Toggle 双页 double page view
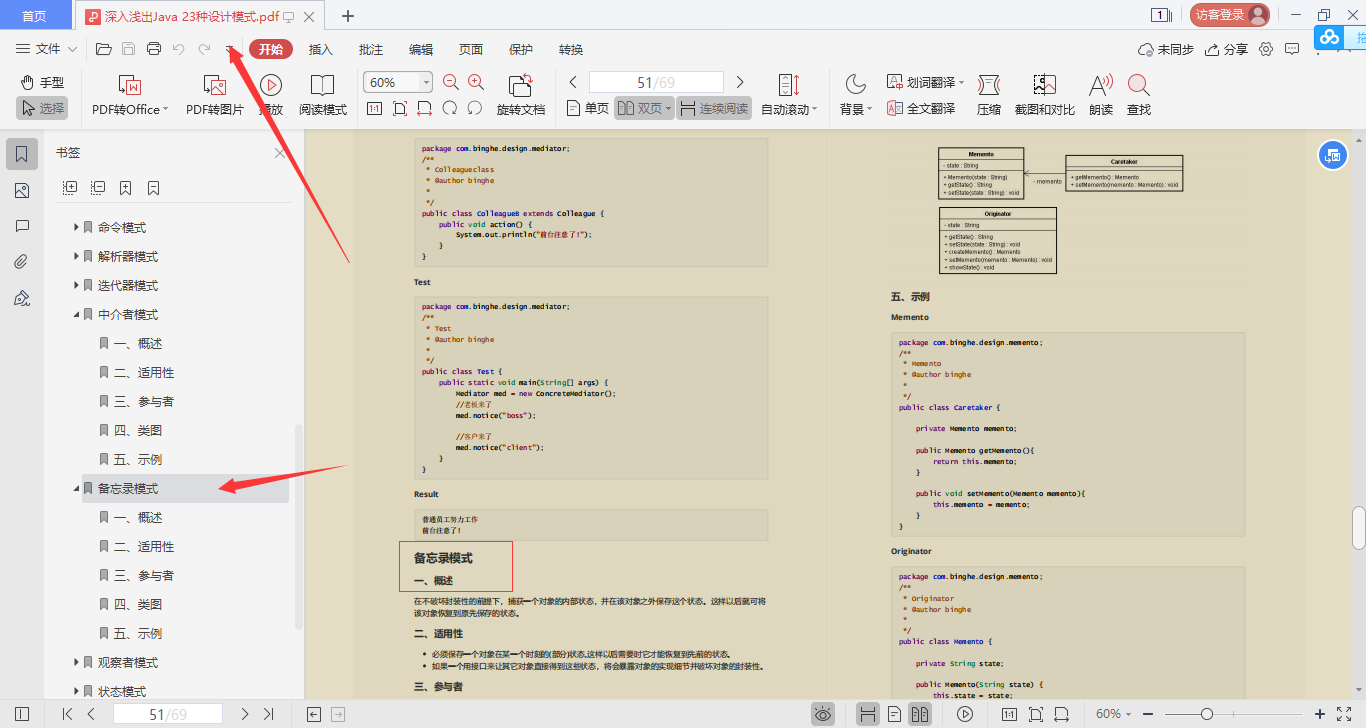1366x728 pixels. (x=643, y=108)
